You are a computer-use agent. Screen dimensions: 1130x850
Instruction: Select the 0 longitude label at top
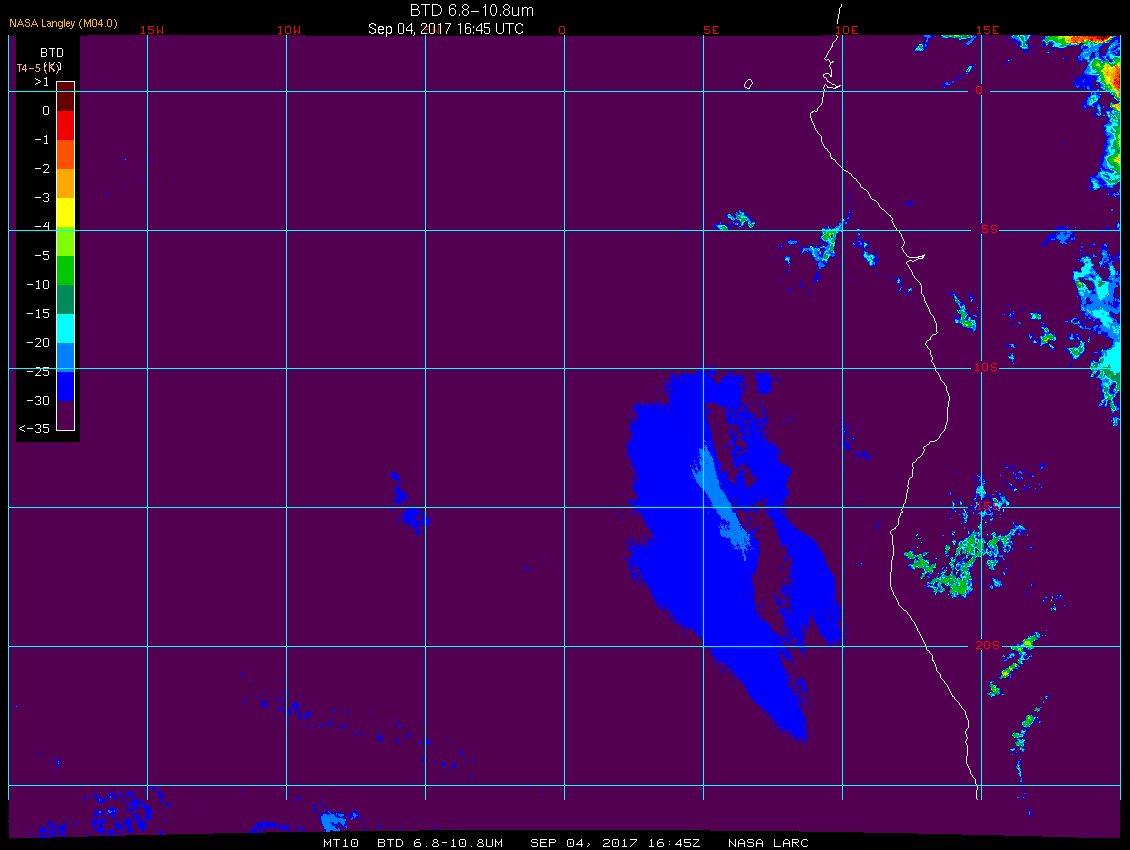(562, 30)
